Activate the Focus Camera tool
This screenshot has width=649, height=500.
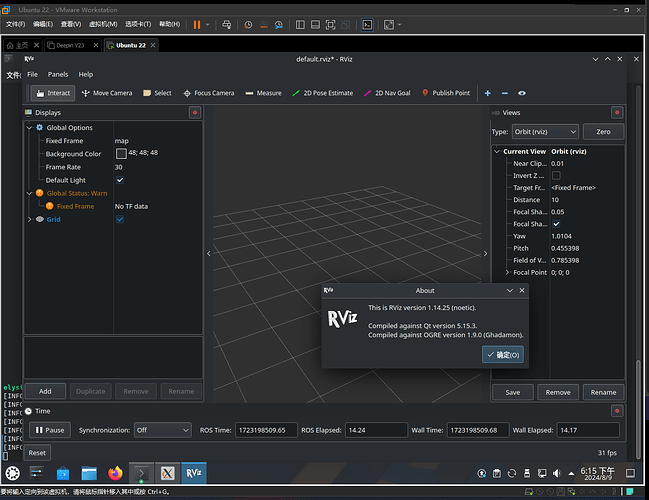pos(209,93)
